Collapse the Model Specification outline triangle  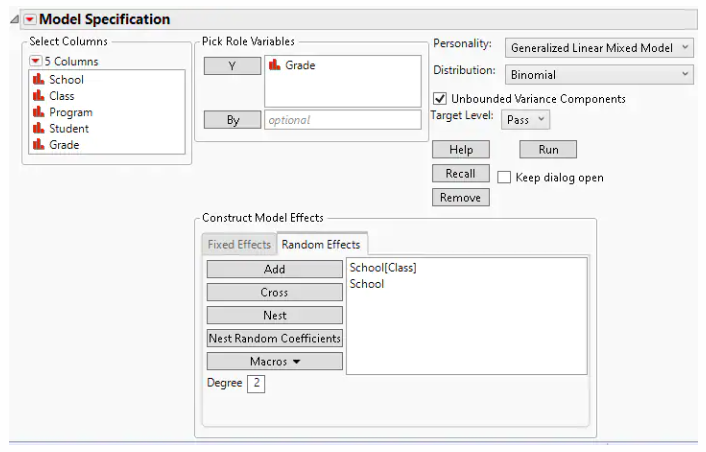coord(14,20)
